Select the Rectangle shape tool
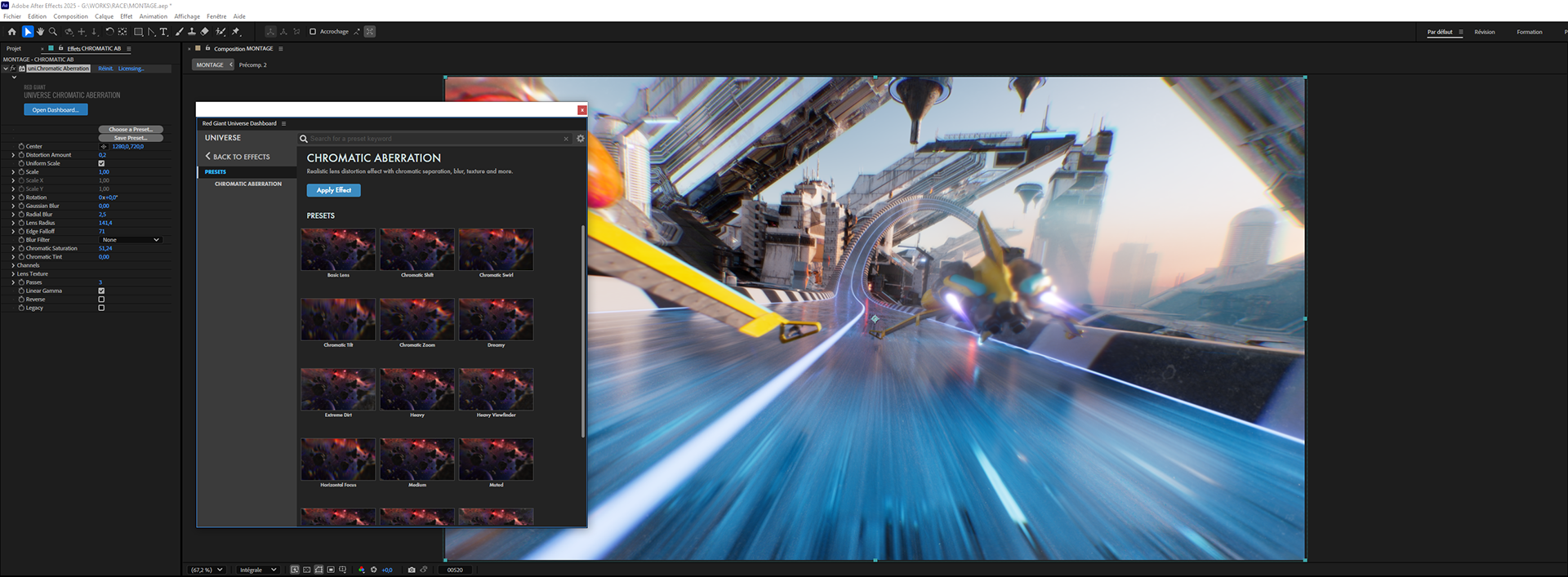This screenshot has height=577, width=1568. (138, 32)
